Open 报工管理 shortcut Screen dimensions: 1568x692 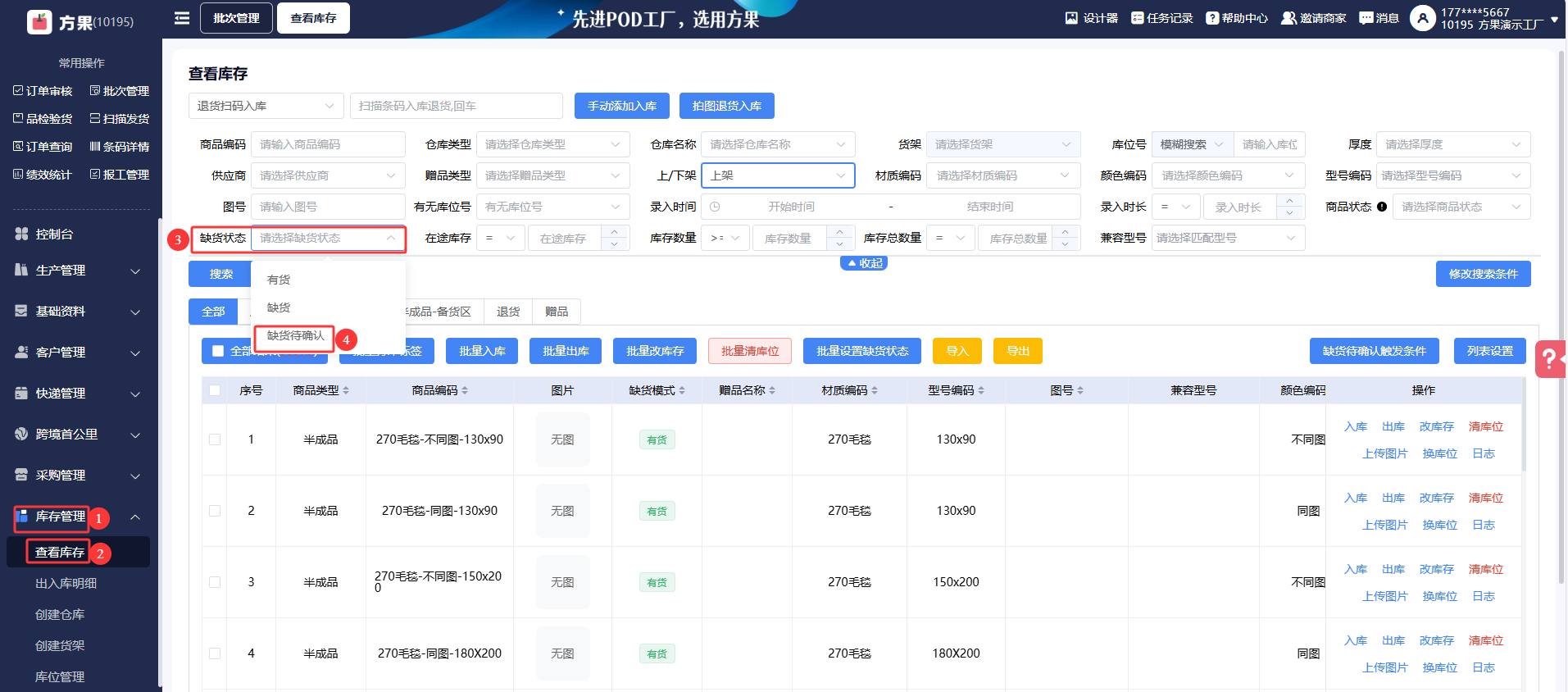pyautogui.click(x=120, y=175)
